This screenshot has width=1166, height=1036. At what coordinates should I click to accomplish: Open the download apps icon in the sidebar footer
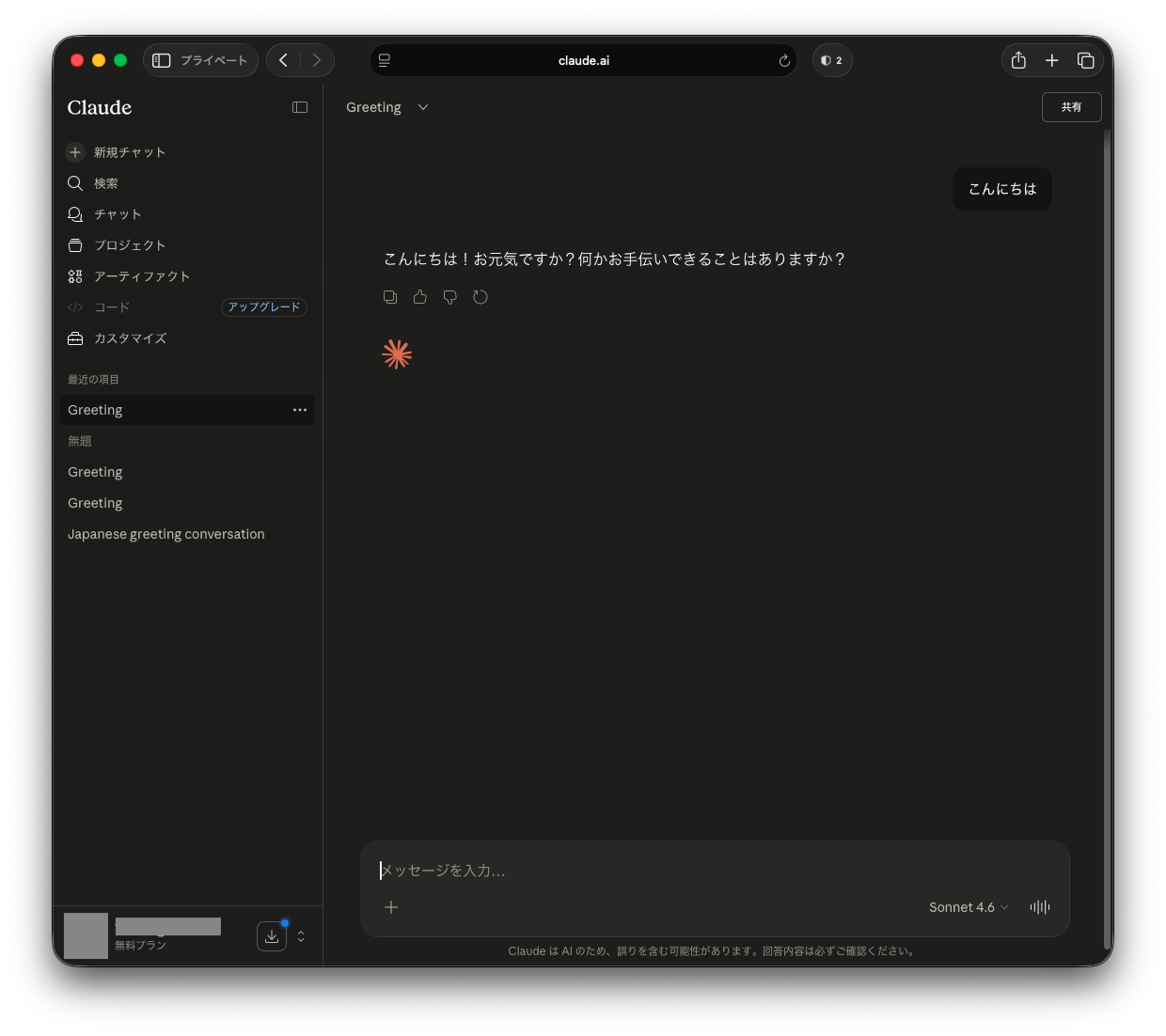[272, 936]
